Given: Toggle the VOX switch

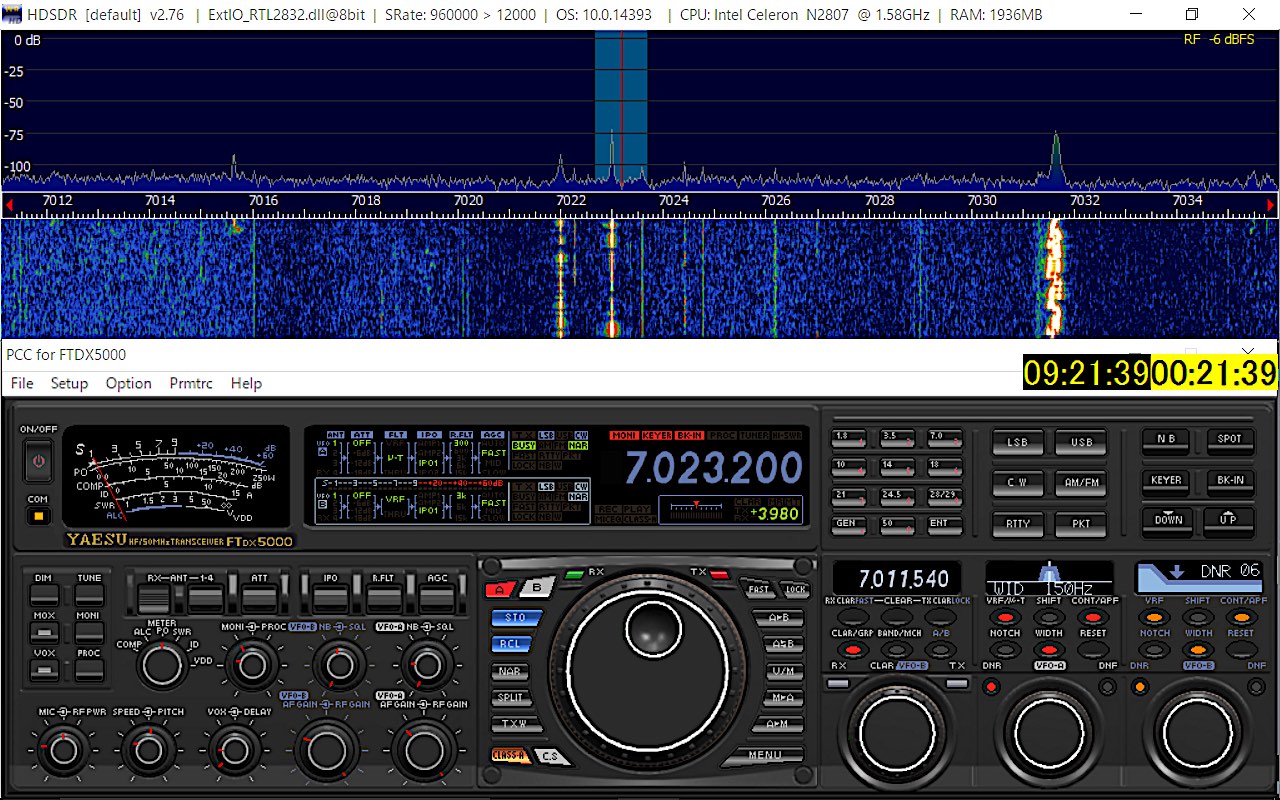Looking at the screenshot, I should point(43,671).
